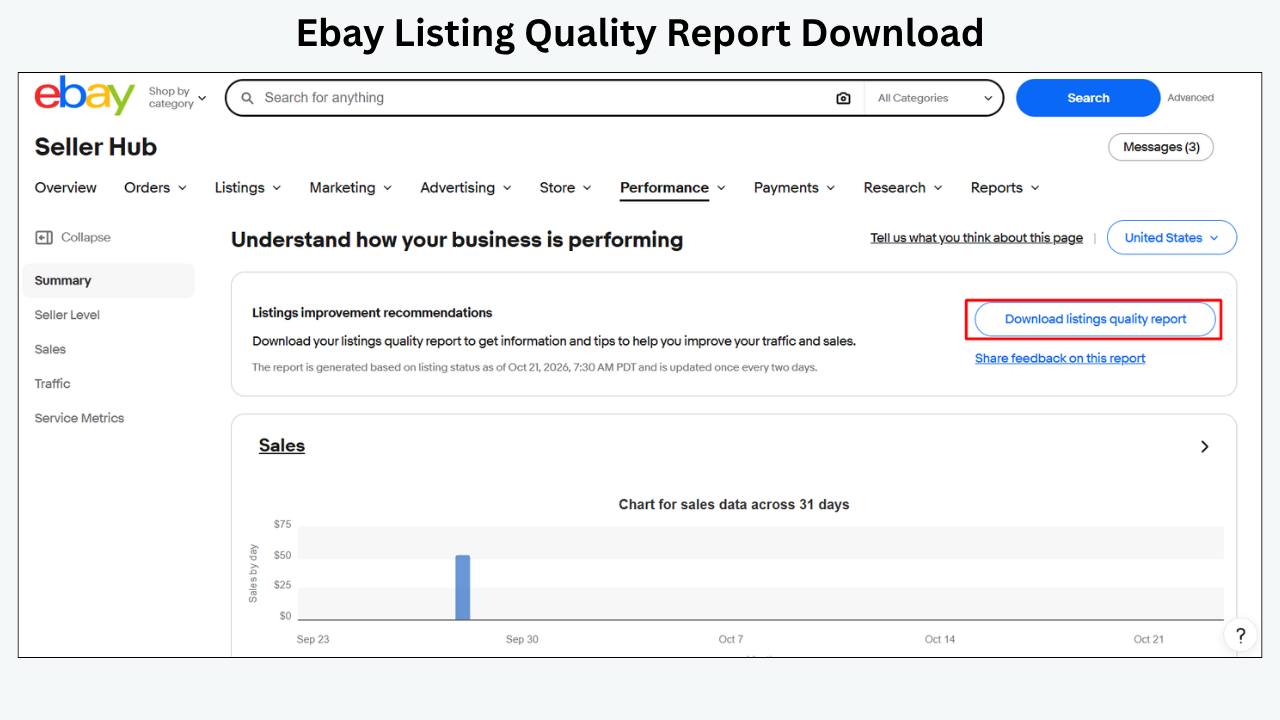Image resolution: width=1280 pixels, height=720 pixels.
Task: Click the Collapse sidebar icon
Action: coord(44,238)
